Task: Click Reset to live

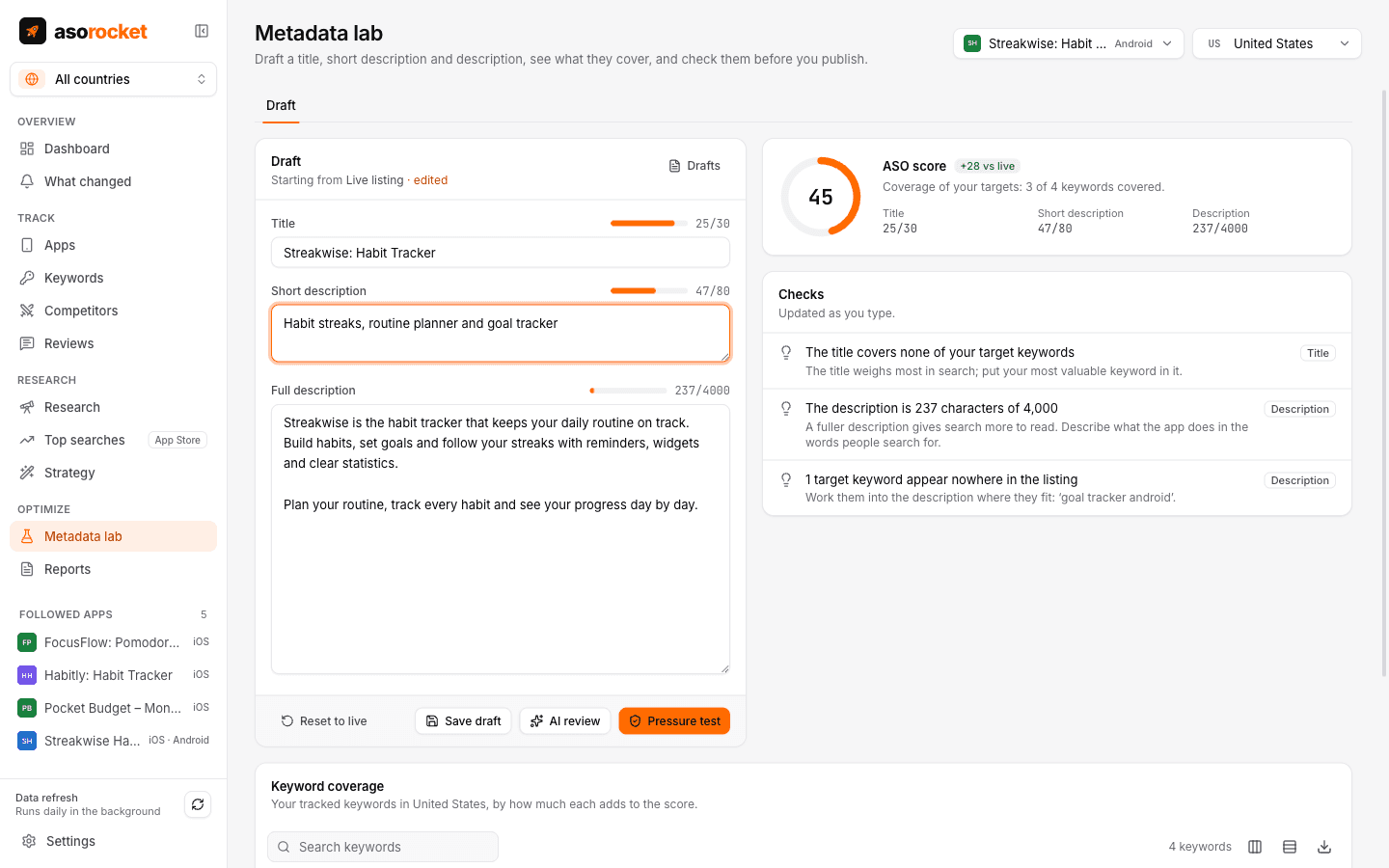Action: pos(324,721)
